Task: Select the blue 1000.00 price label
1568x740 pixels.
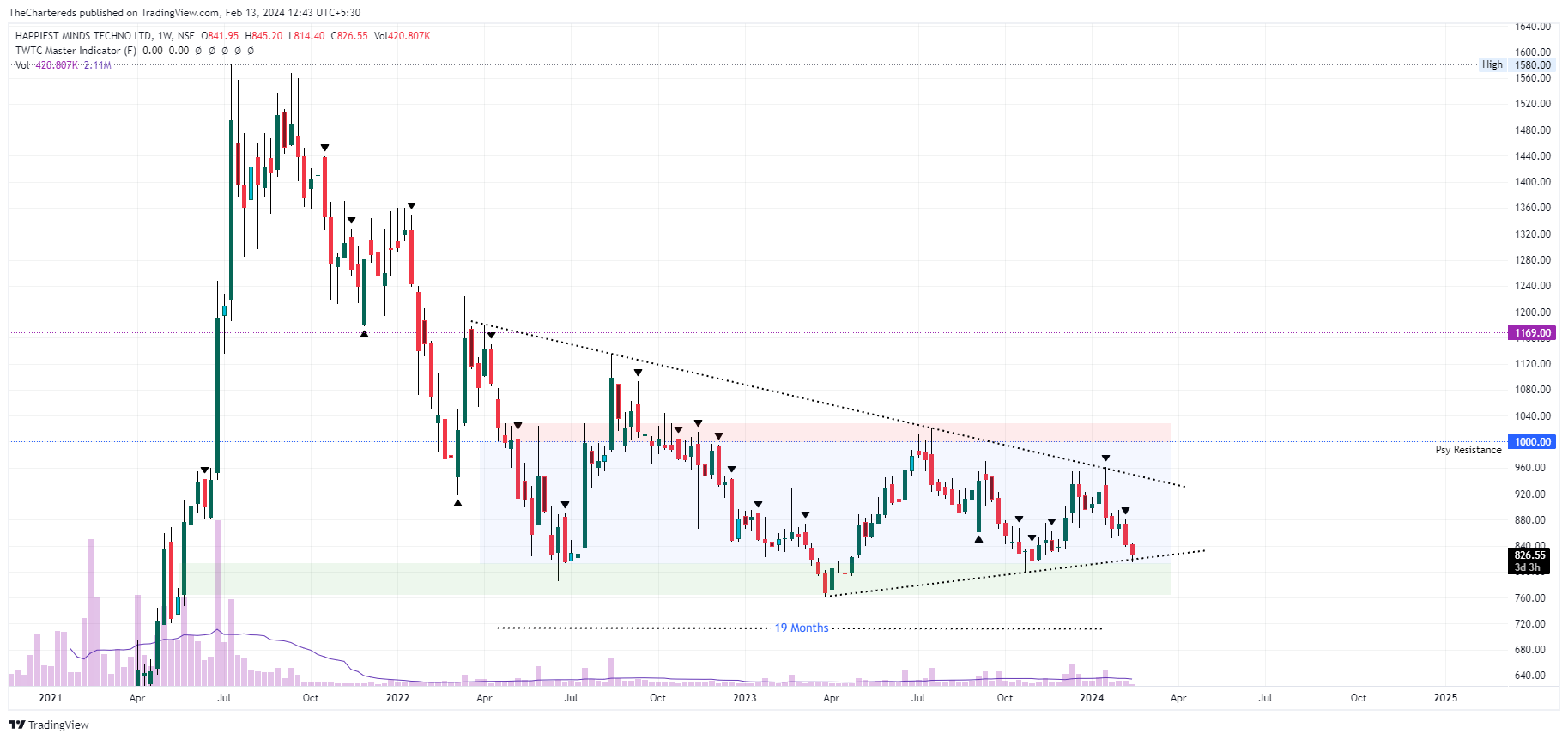Action: pyautogui.click(x=1532, y=442)
